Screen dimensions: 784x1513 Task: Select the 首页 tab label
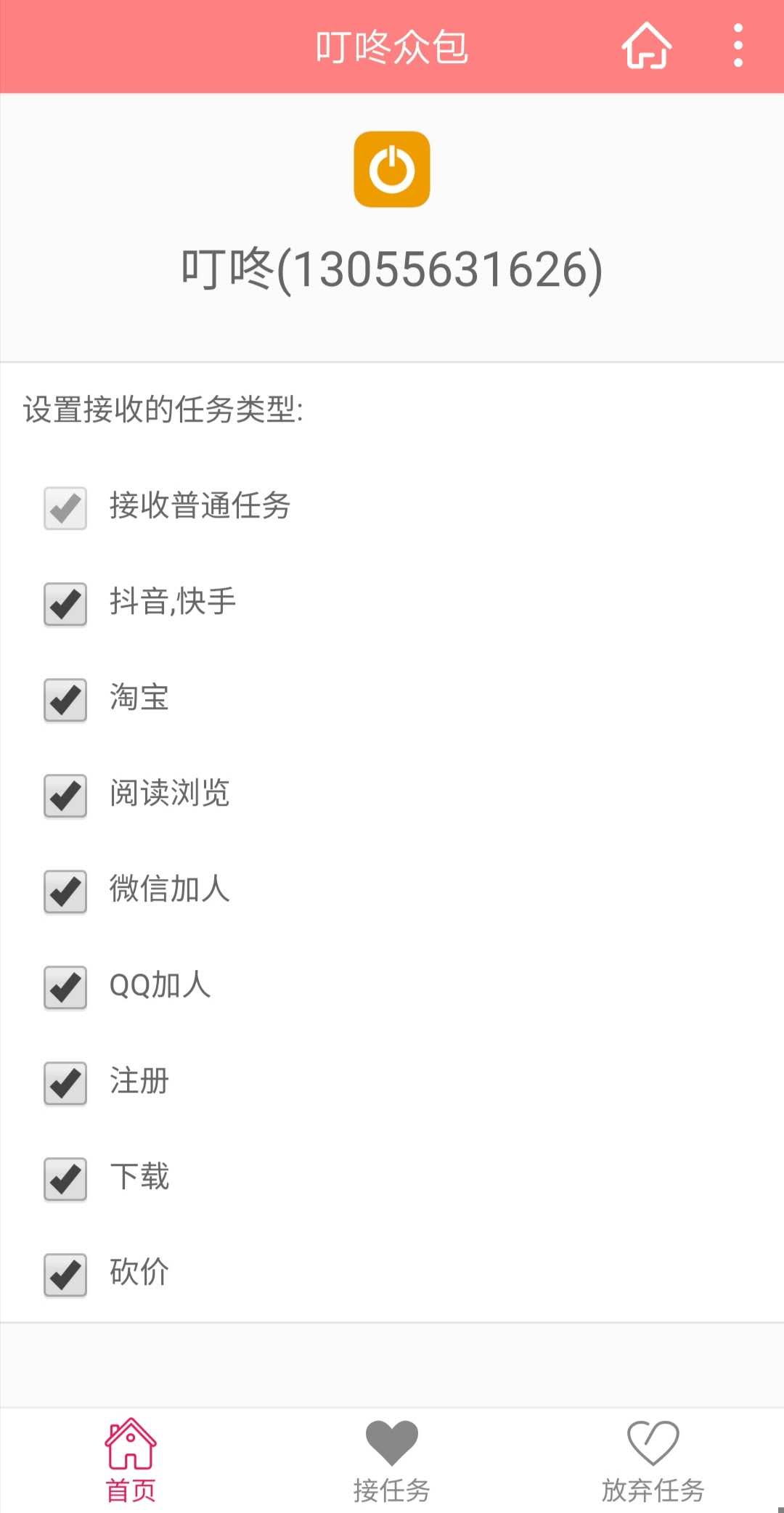[x=131, y=1490]
